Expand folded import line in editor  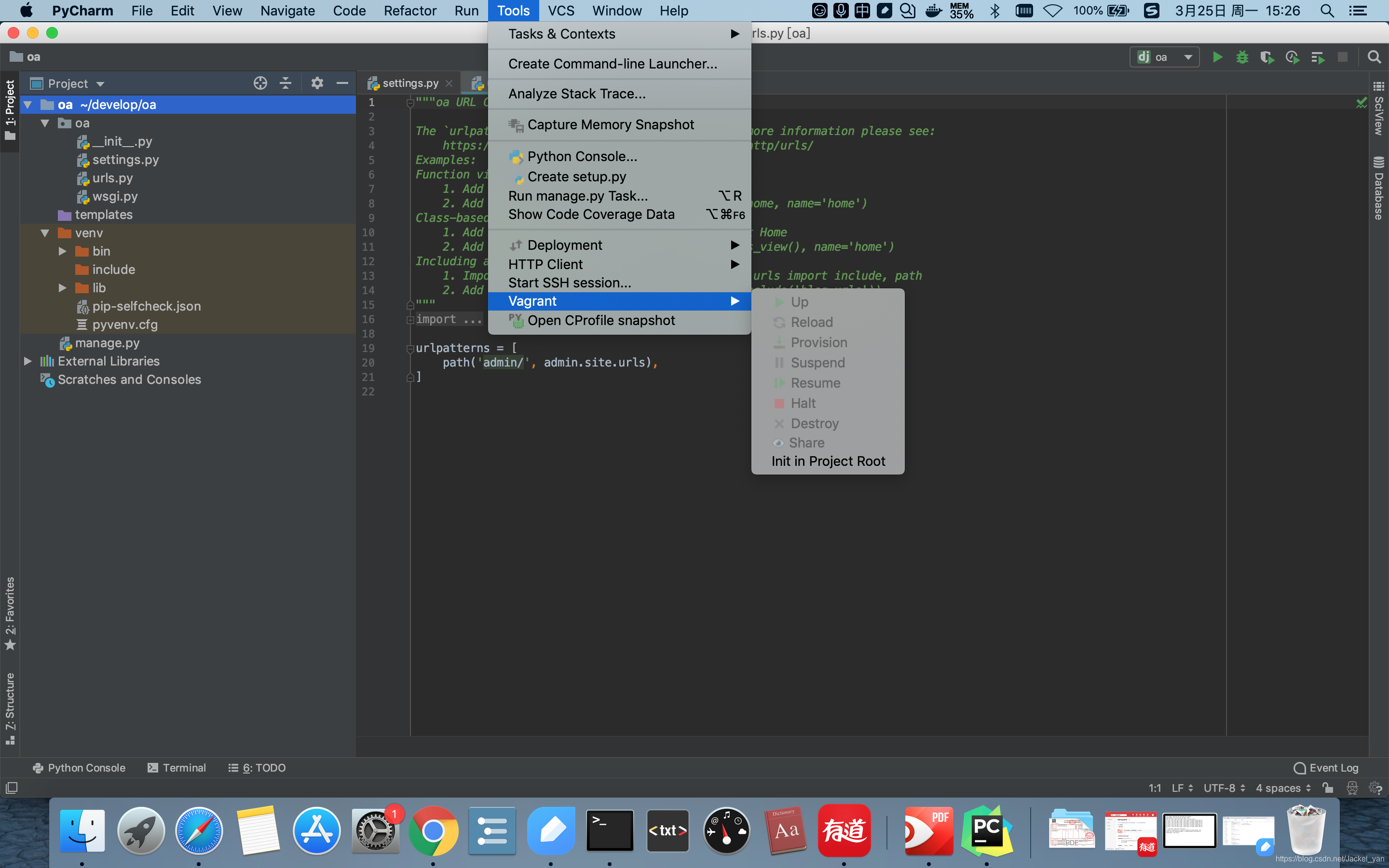(410, 319)
